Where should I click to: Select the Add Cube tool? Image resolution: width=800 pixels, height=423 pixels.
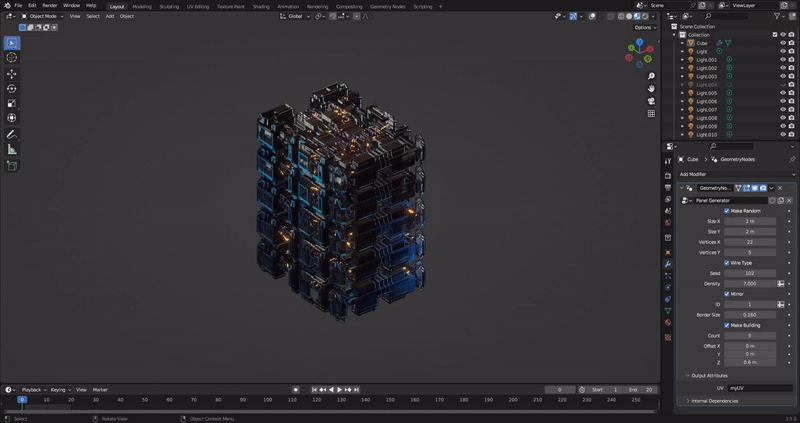click(x=12, y=166)
